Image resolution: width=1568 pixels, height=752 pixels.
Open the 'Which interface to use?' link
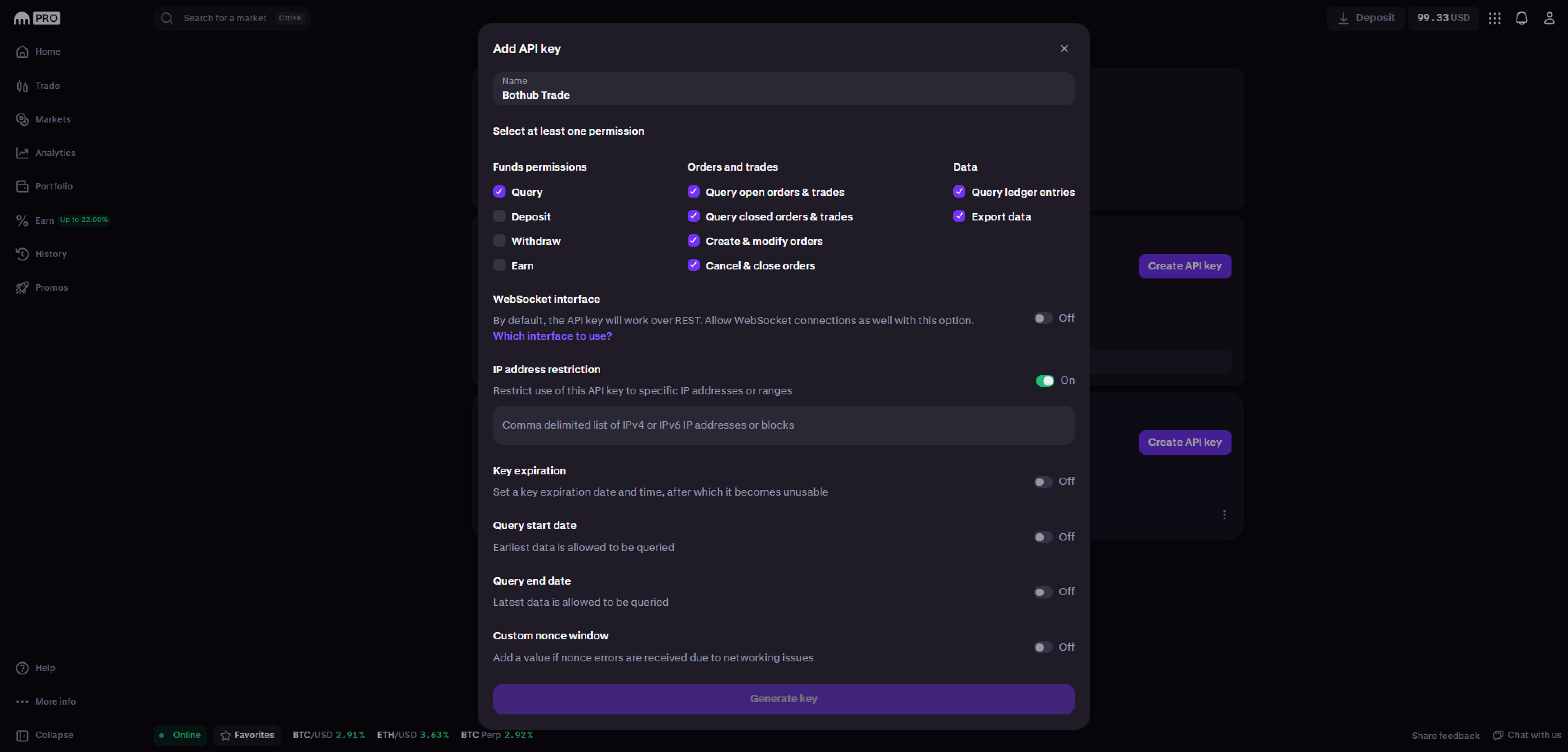pos(552,336)
